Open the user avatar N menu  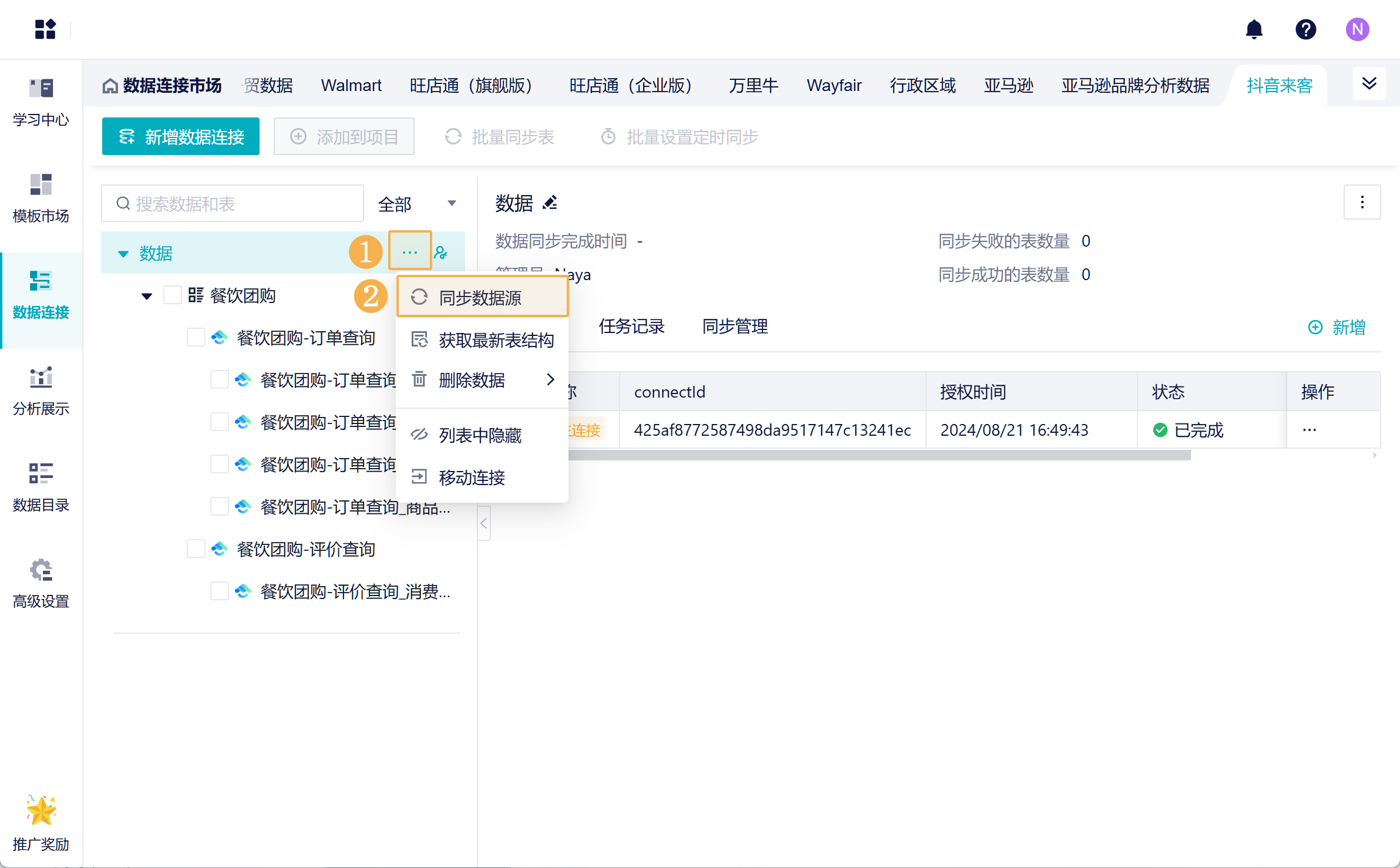pos(1357,29)
